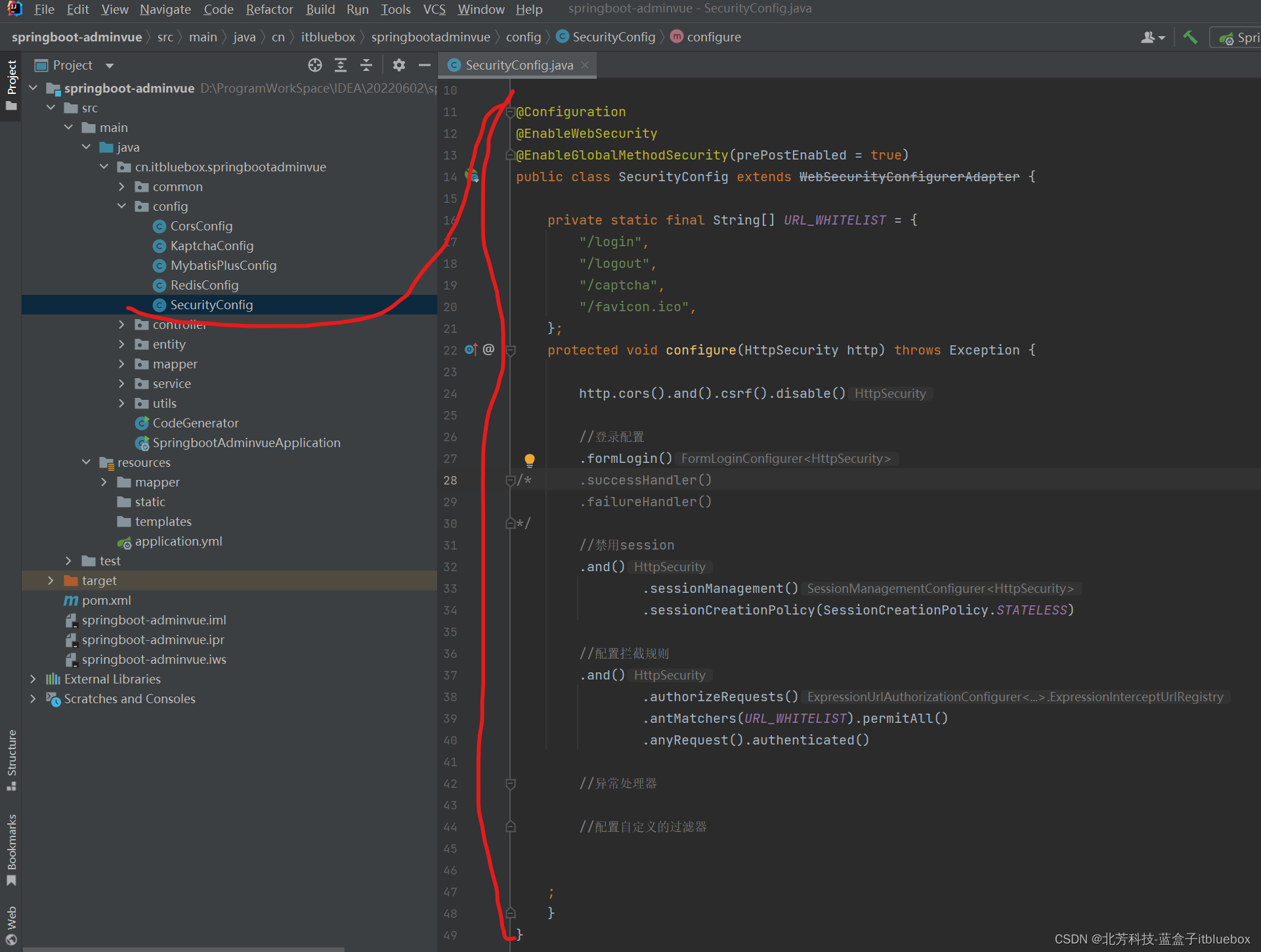Click the configure breadcrumb in navigation bar
1261x952 pixels.
713,37
